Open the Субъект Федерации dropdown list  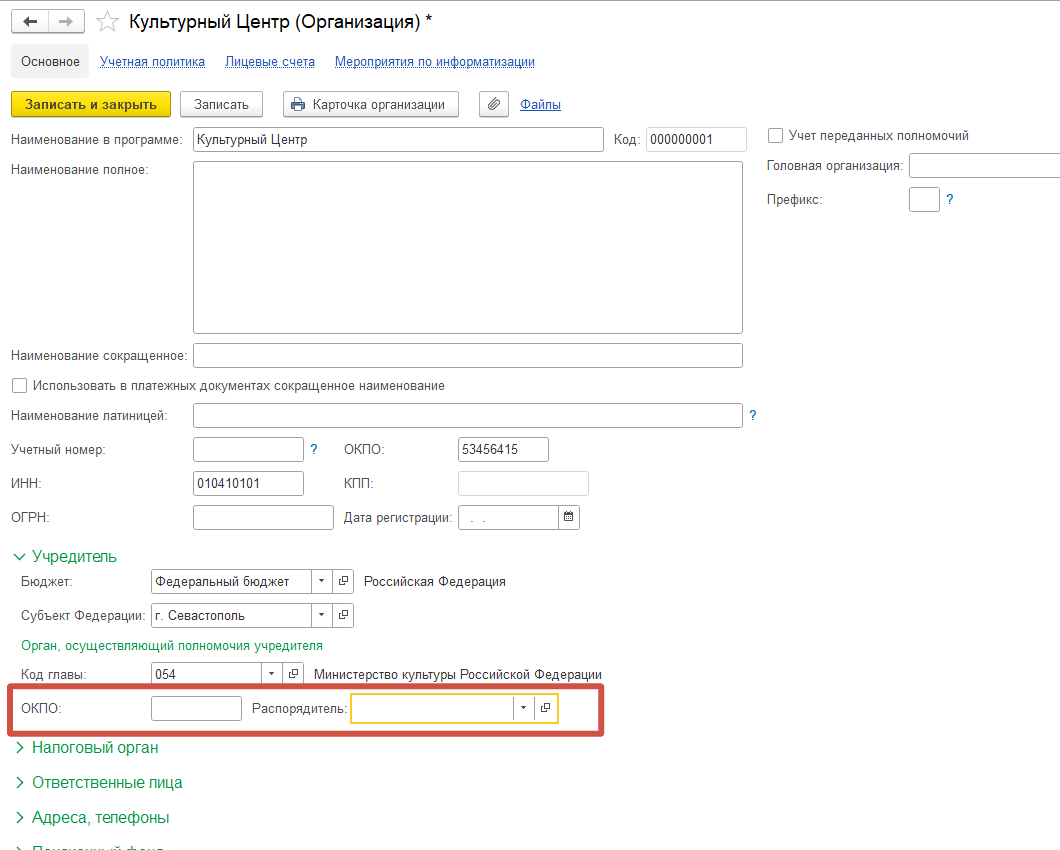[322, 615]
